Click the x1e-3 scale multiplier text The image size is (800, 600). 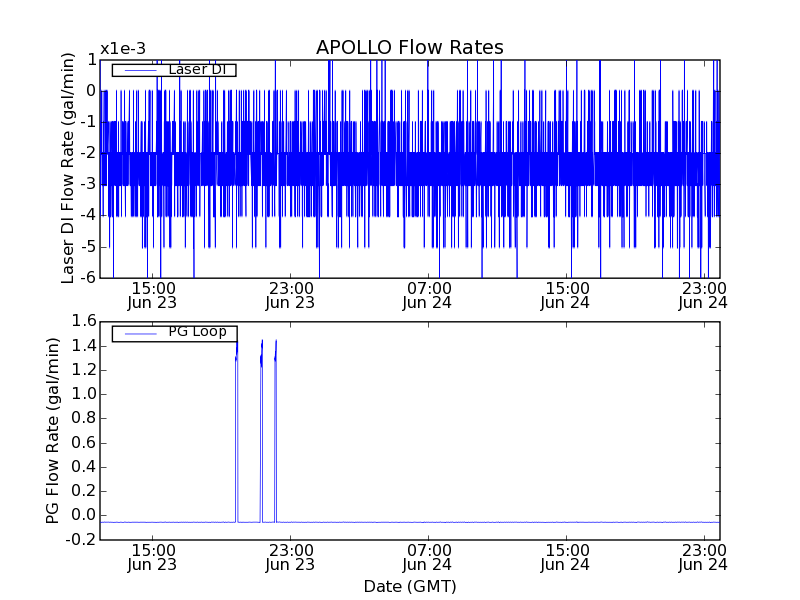[123, 49]
